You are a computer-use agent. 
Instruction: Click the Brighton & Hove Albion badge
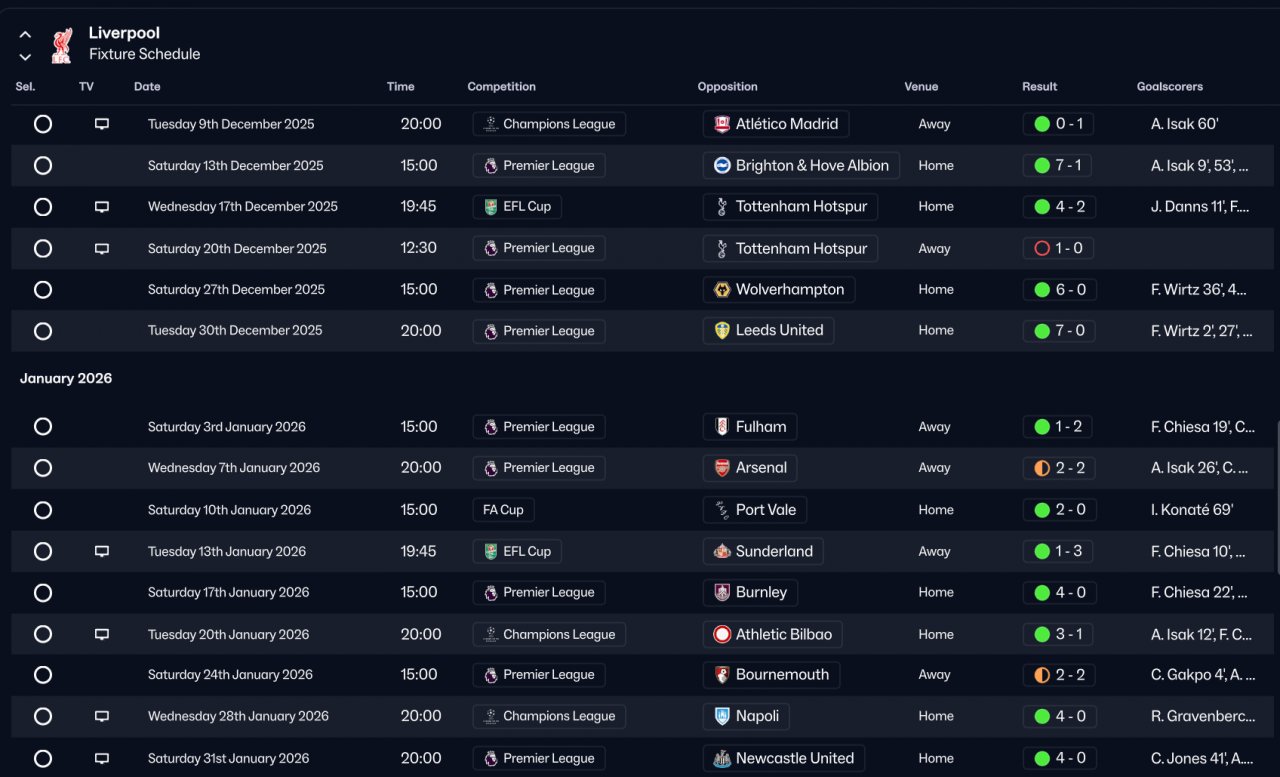pos(722,166)
